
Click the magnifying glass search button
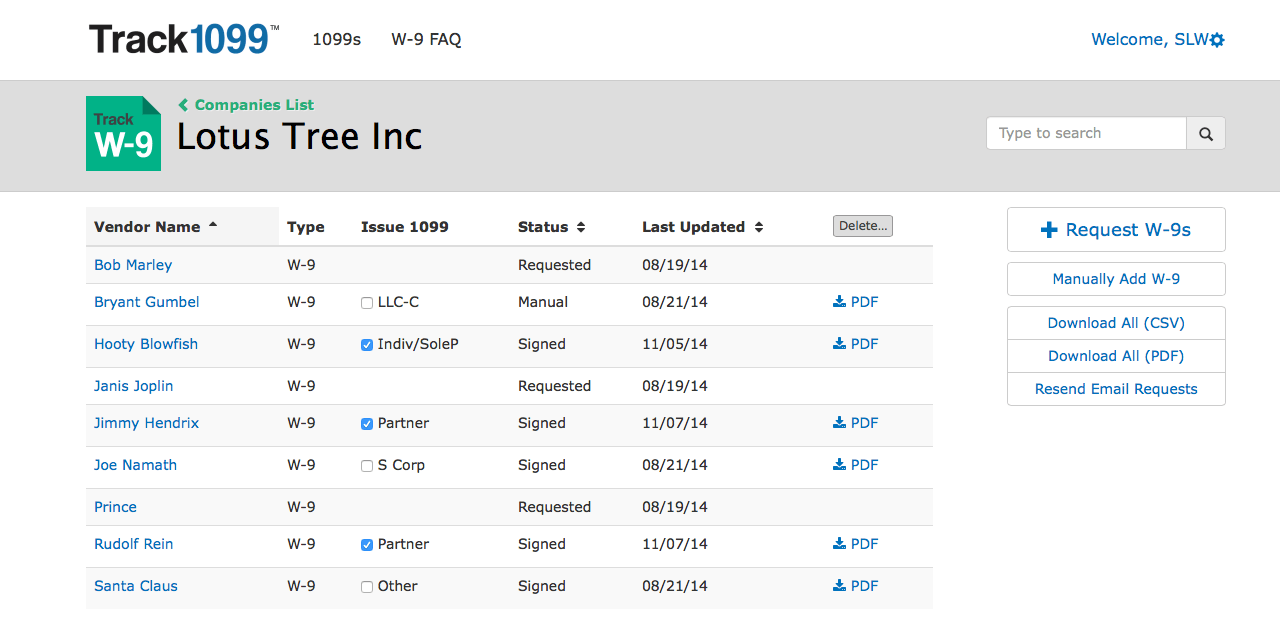point(1206,133)
